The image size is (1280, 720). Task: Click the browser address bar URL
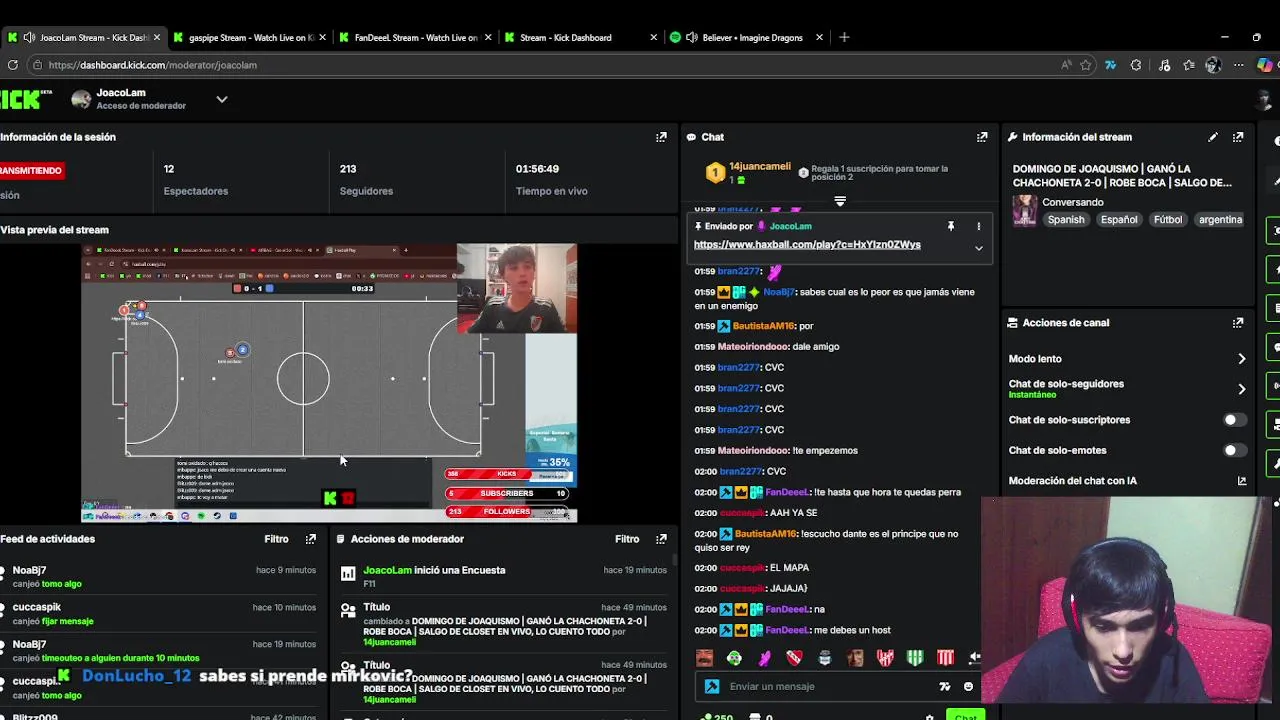[152, 65]
